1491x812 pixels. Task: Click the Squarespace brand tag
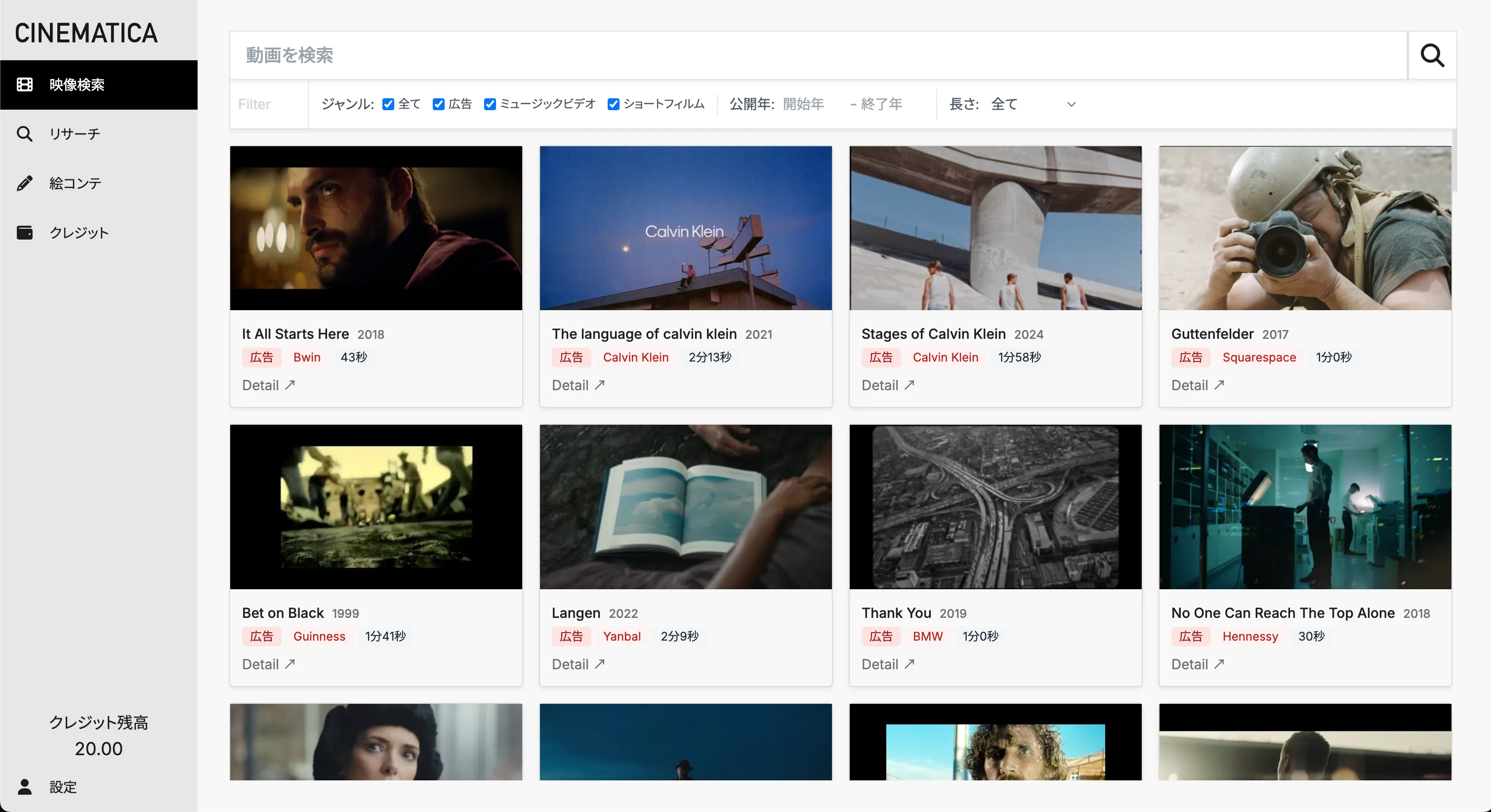click(1259, 357)
